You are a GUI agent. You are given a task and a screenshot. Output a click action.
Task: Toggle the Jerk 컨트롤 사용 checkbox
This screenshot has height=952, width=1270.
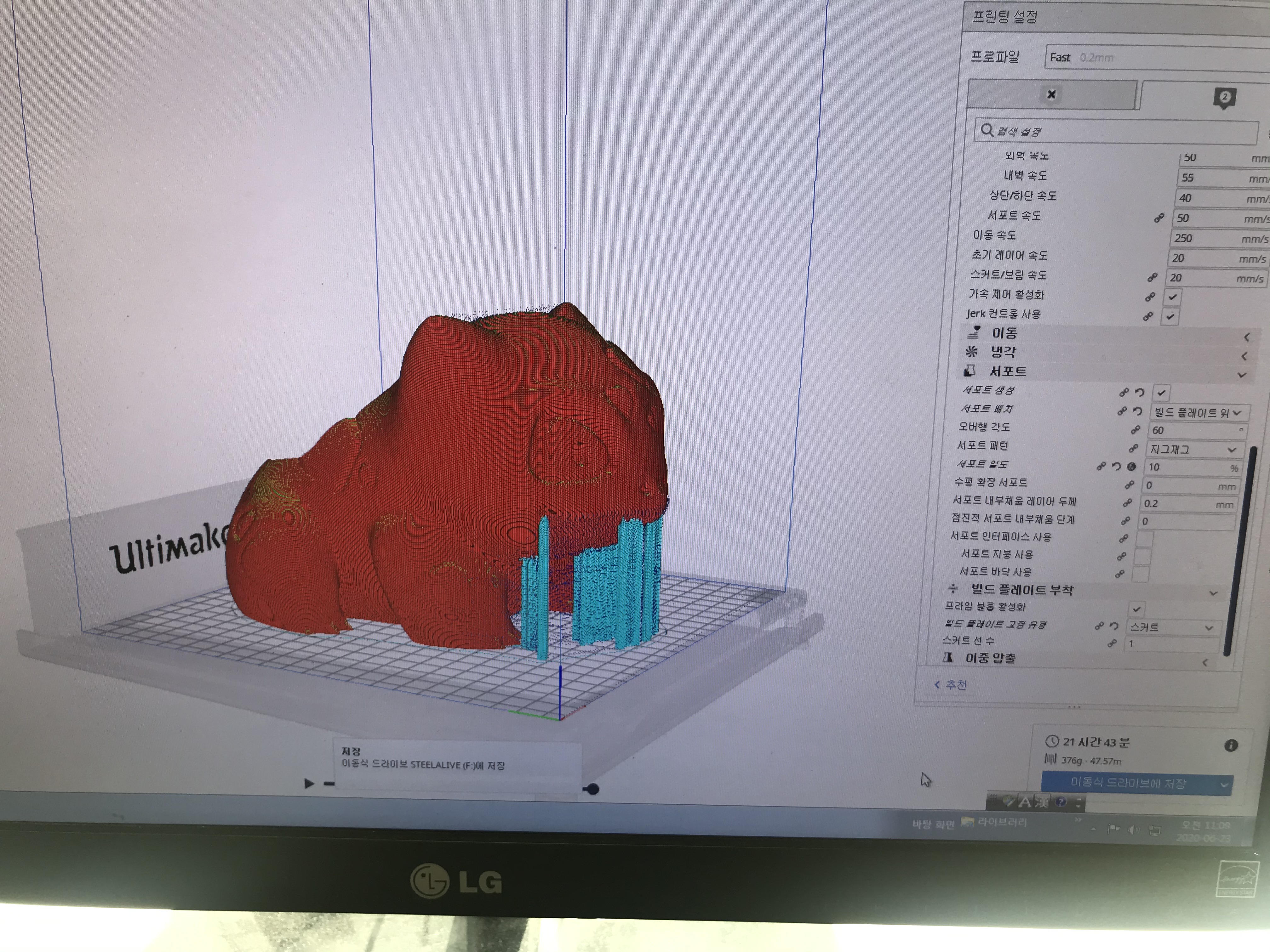(1170, 316)
